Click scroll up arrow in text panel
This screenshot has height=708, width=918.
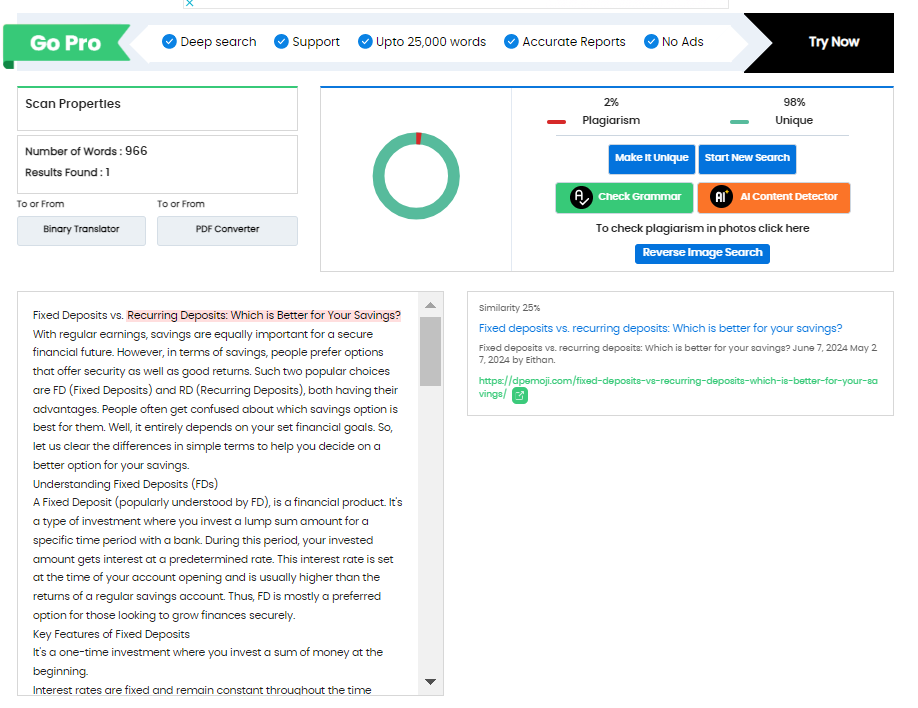(x=430, y=305)
